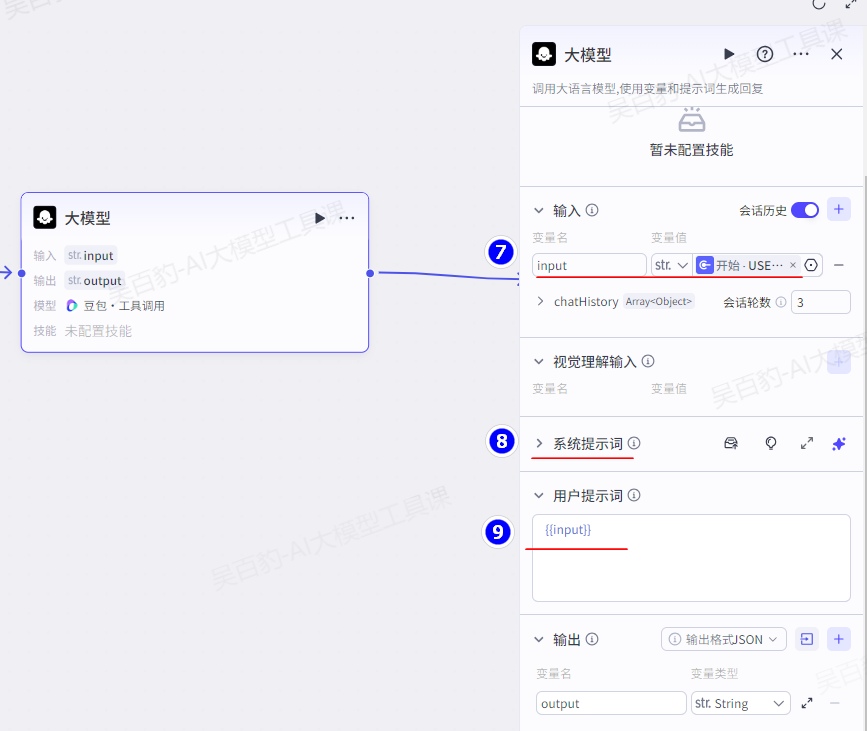Image resolution: width=867 pixels, height=731 pixels.
Task: Open the variable picker icon beside the reference value
Action: tap(811, 265)
